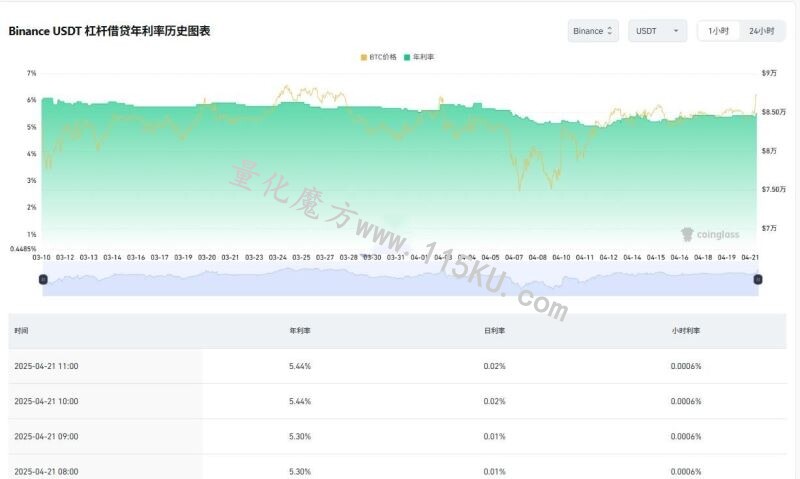Click the 0.01% daily rate for 09:00
The image size is (800, 479).
pos(494,437)
